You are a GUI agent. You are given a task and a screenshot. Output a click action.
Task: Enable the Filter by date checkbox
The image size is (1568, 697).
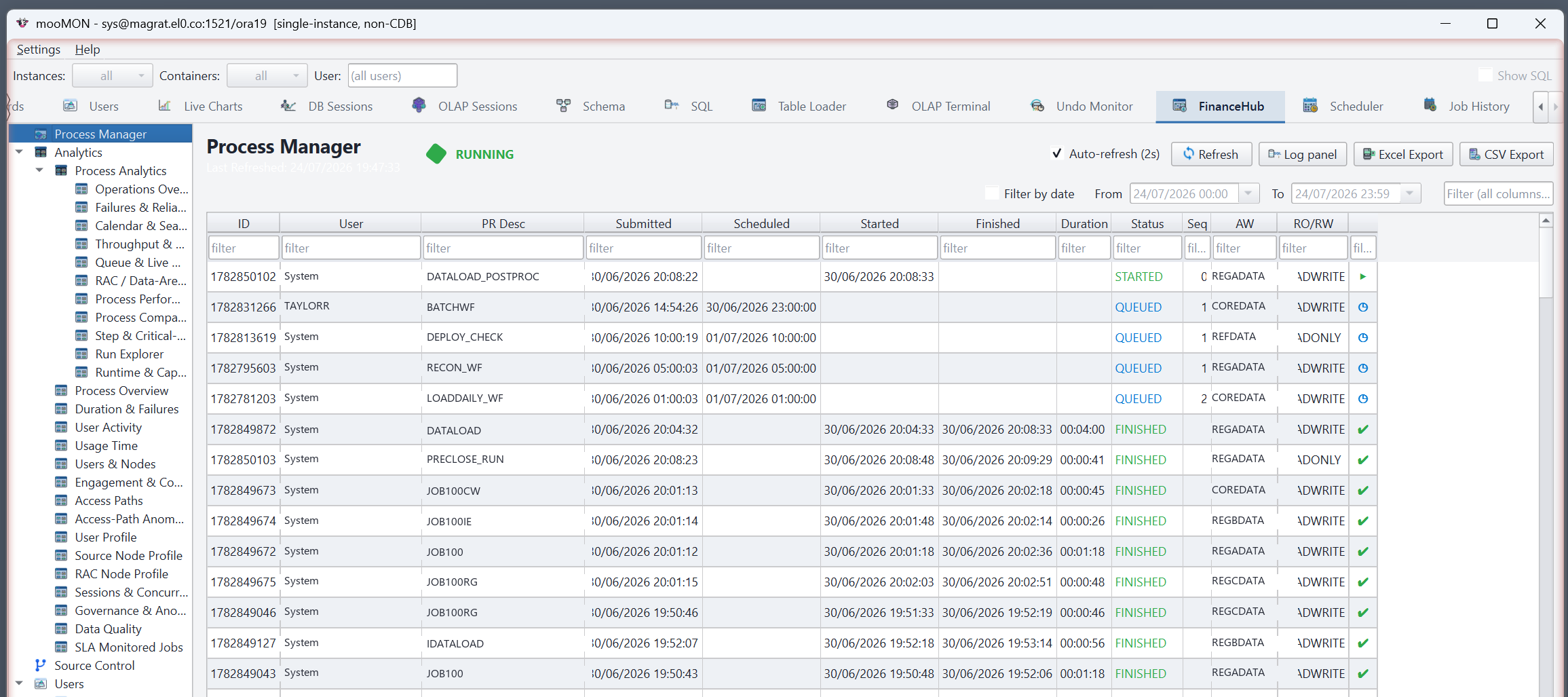tap(992, 193)
